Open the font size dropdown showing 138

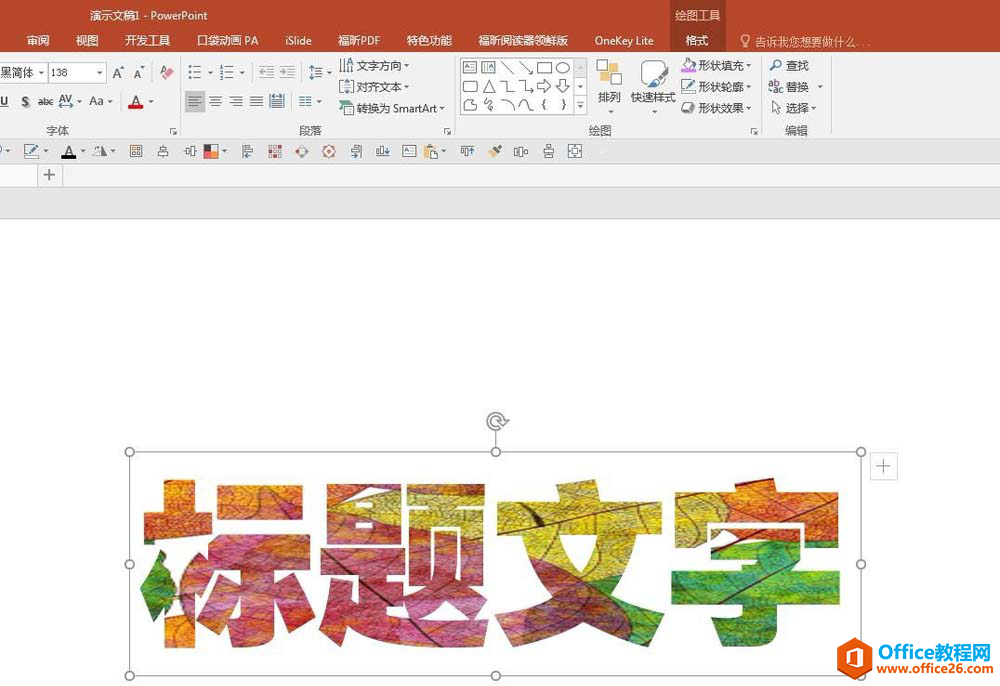(x=100, y=73)
